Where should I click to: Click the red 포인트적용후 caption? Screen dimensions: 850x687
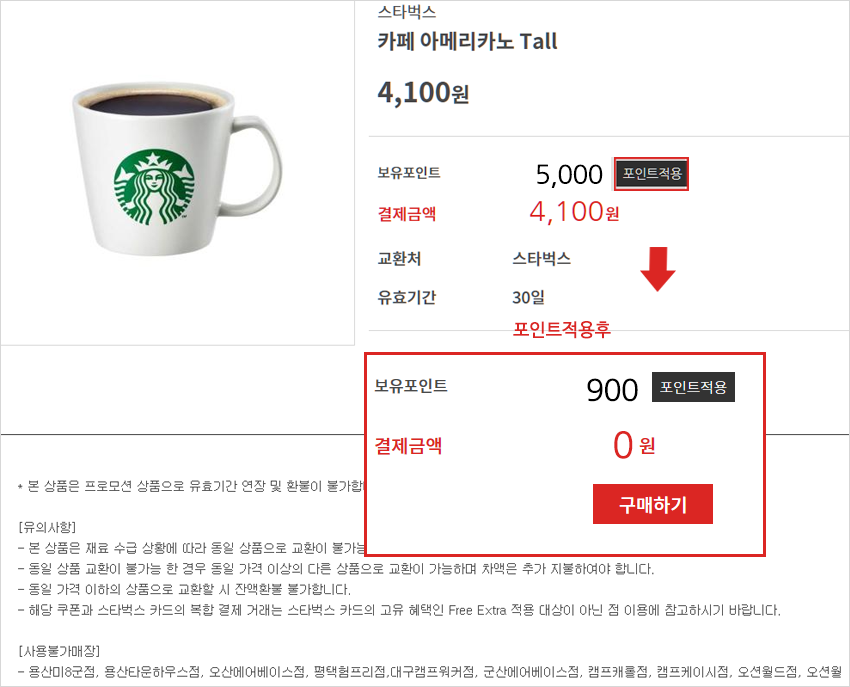click(x=561, y=328)
